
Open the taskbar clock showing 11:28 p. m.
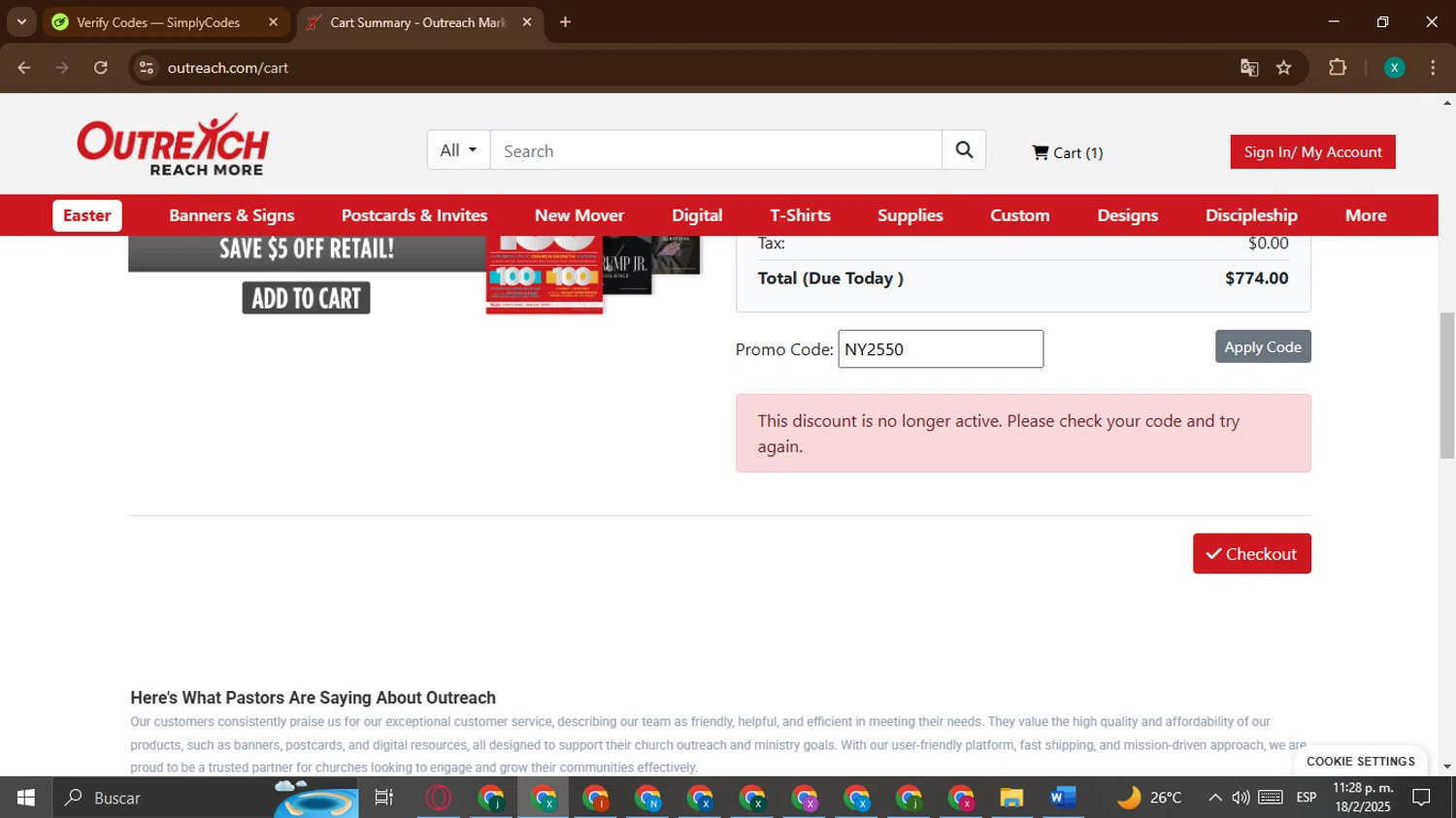click(x=1363, y=798)
